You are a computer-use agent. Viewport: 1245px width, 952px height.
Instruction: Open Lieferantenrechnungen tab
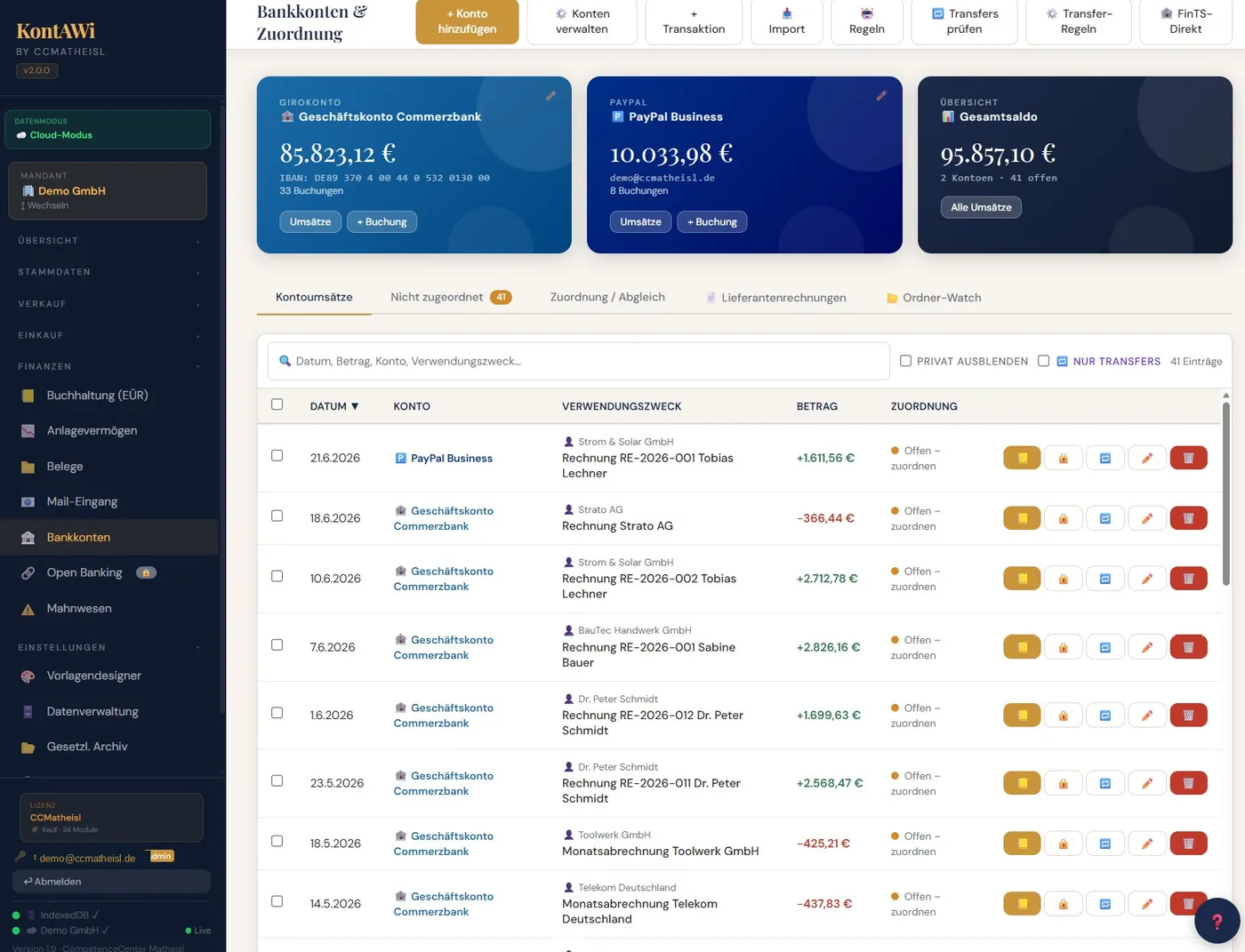pos(775,298)
